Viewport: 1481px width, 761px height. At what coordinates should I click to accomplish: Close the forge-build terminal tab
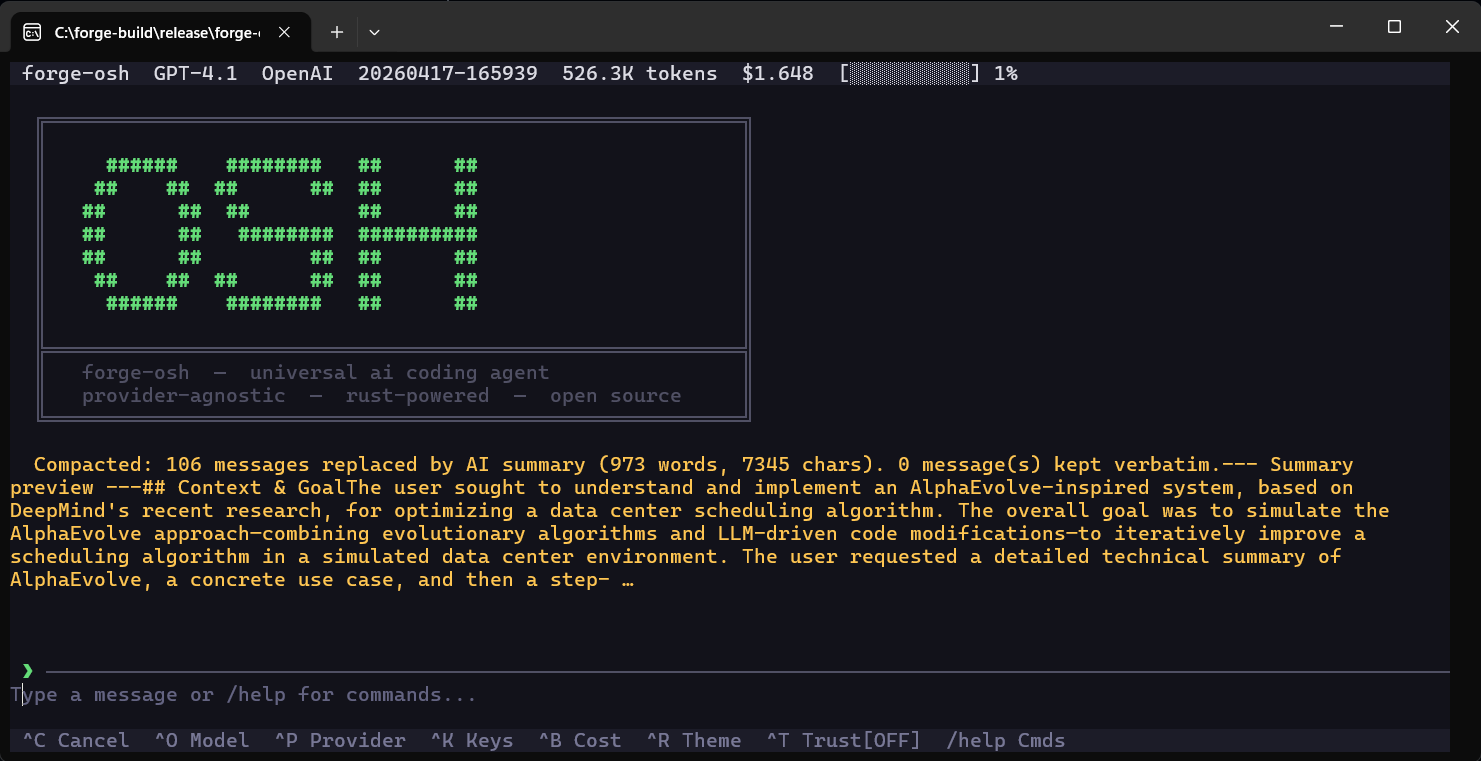(284, 32)
